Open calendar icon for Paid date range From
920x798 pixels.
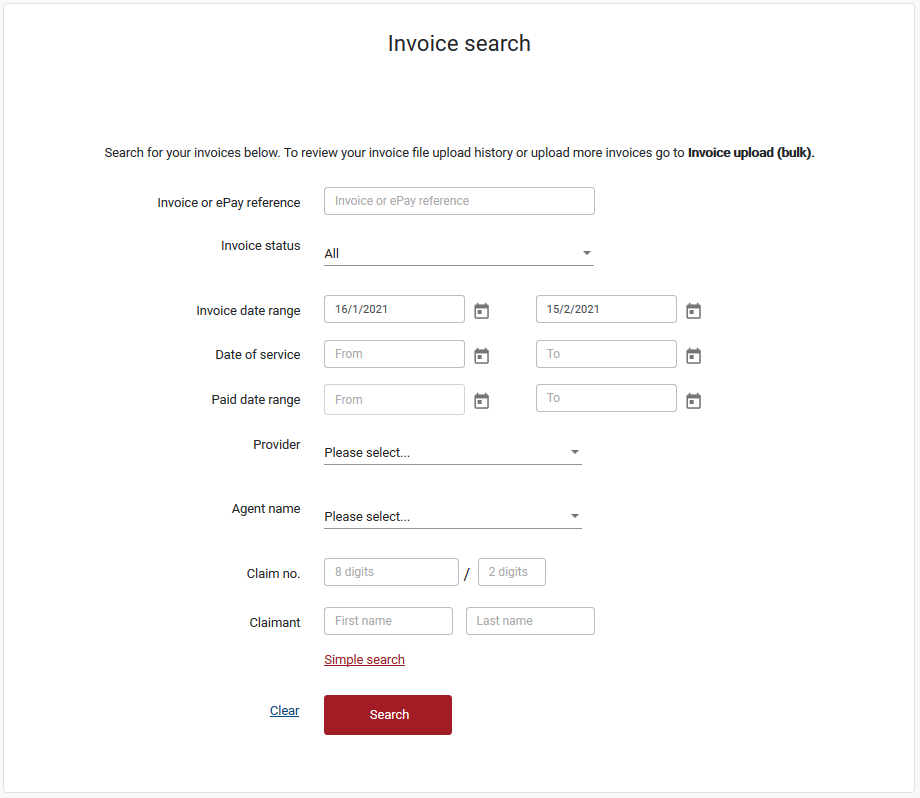coord(481,400)
